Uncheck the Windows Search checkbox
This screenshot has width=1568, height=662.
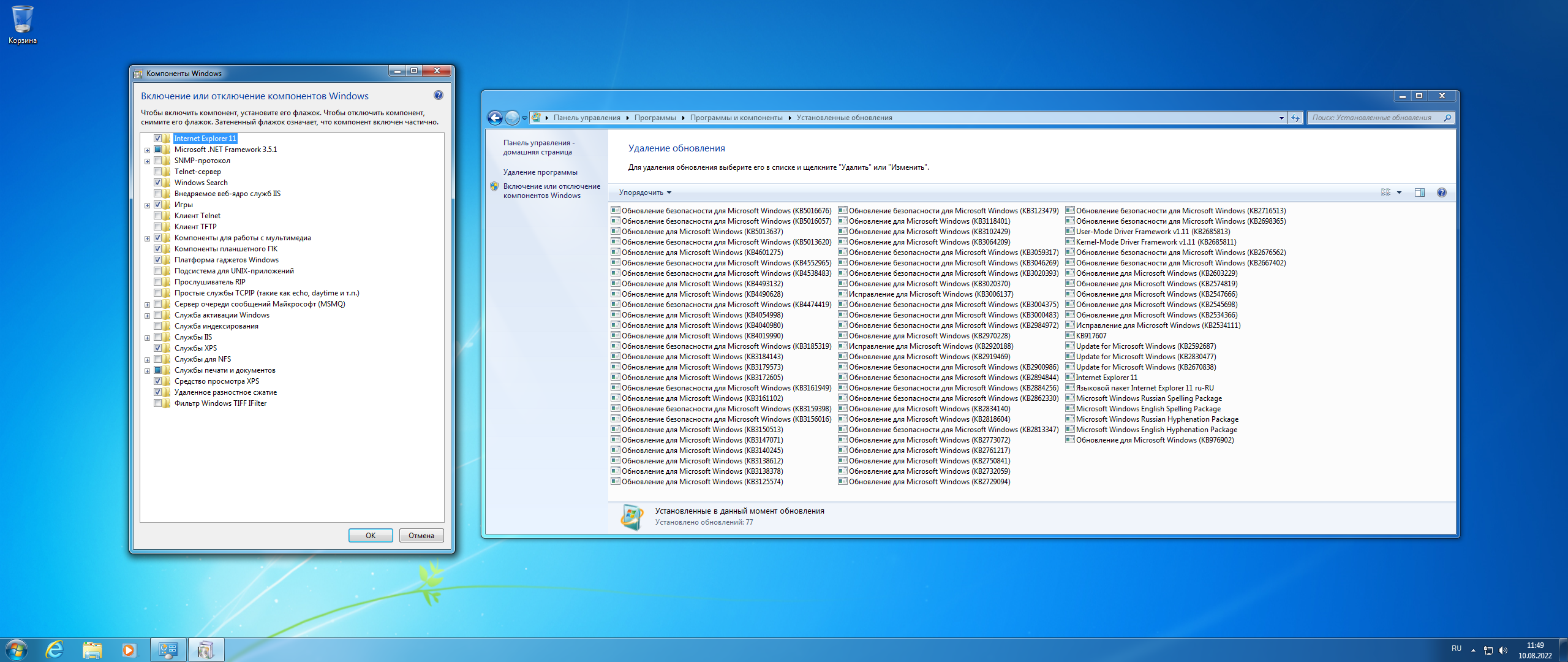click(157, 183)
